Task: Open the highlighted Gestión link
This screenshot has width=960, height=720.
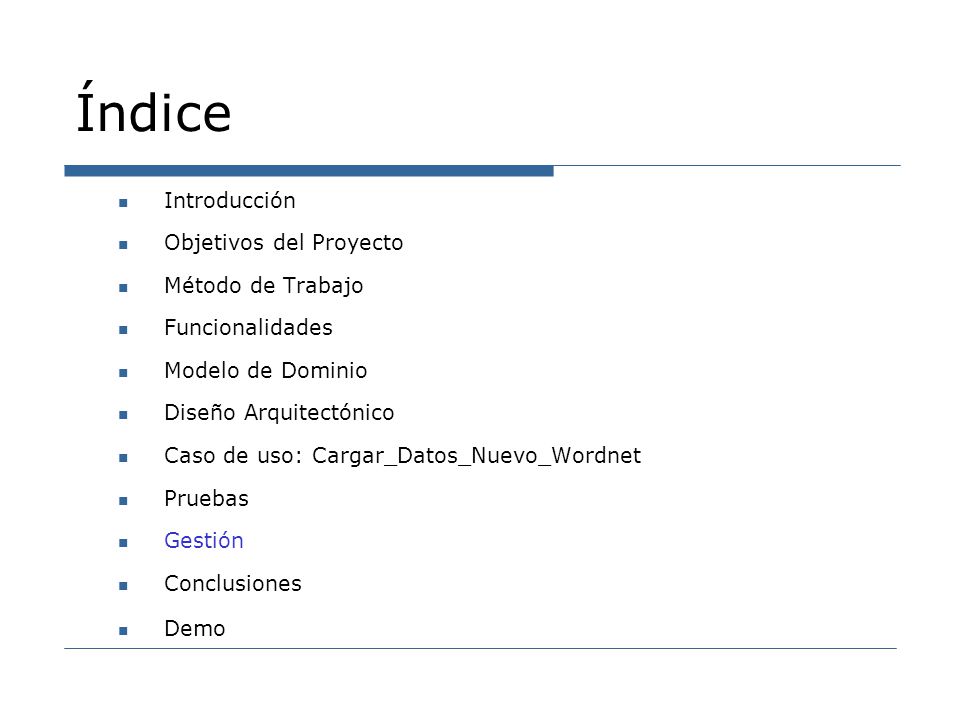Action: point(204,541)
